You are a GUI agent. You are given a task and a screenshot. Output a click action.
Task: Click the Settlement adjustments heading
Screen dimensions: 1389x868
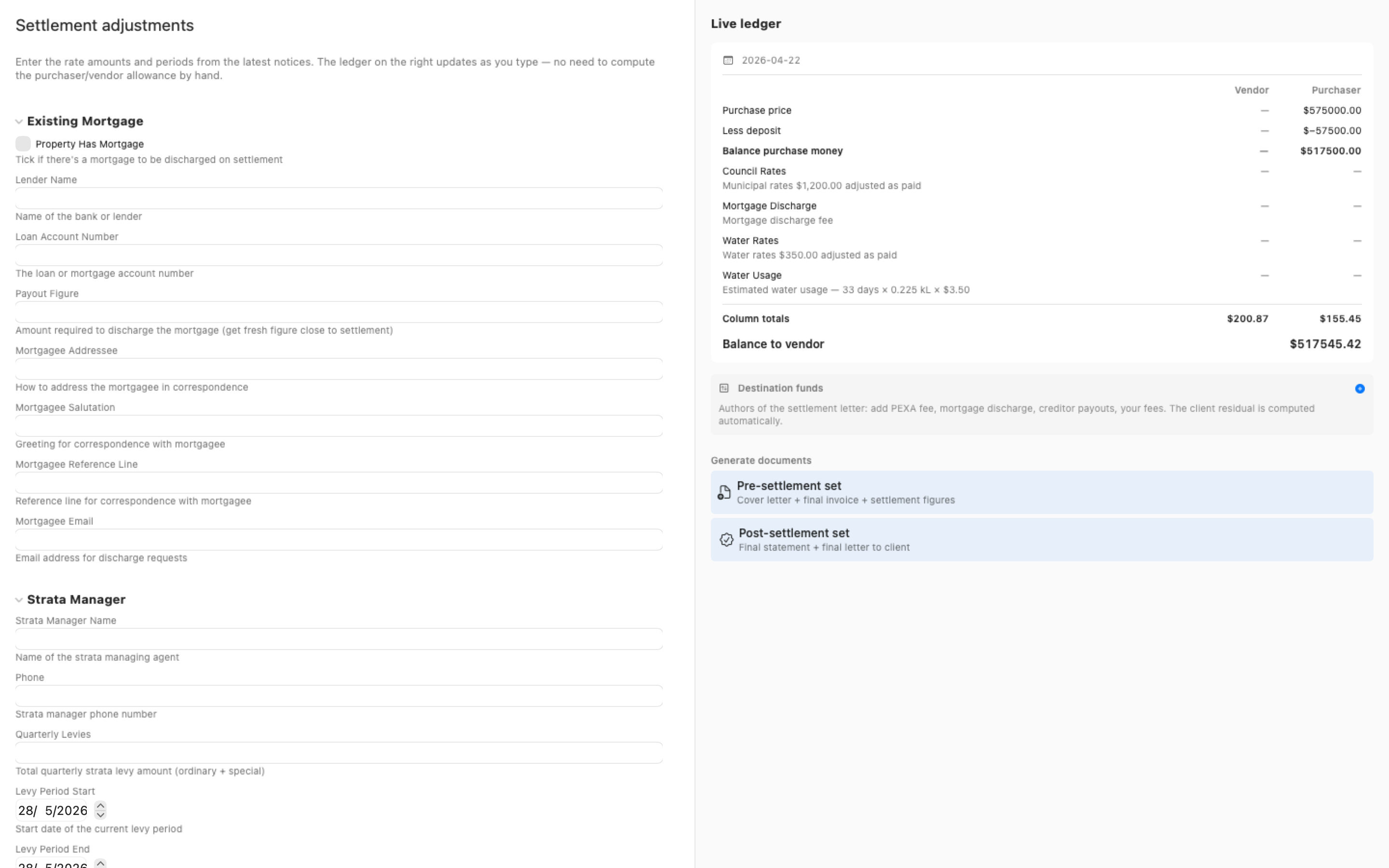tap(105, 25)
